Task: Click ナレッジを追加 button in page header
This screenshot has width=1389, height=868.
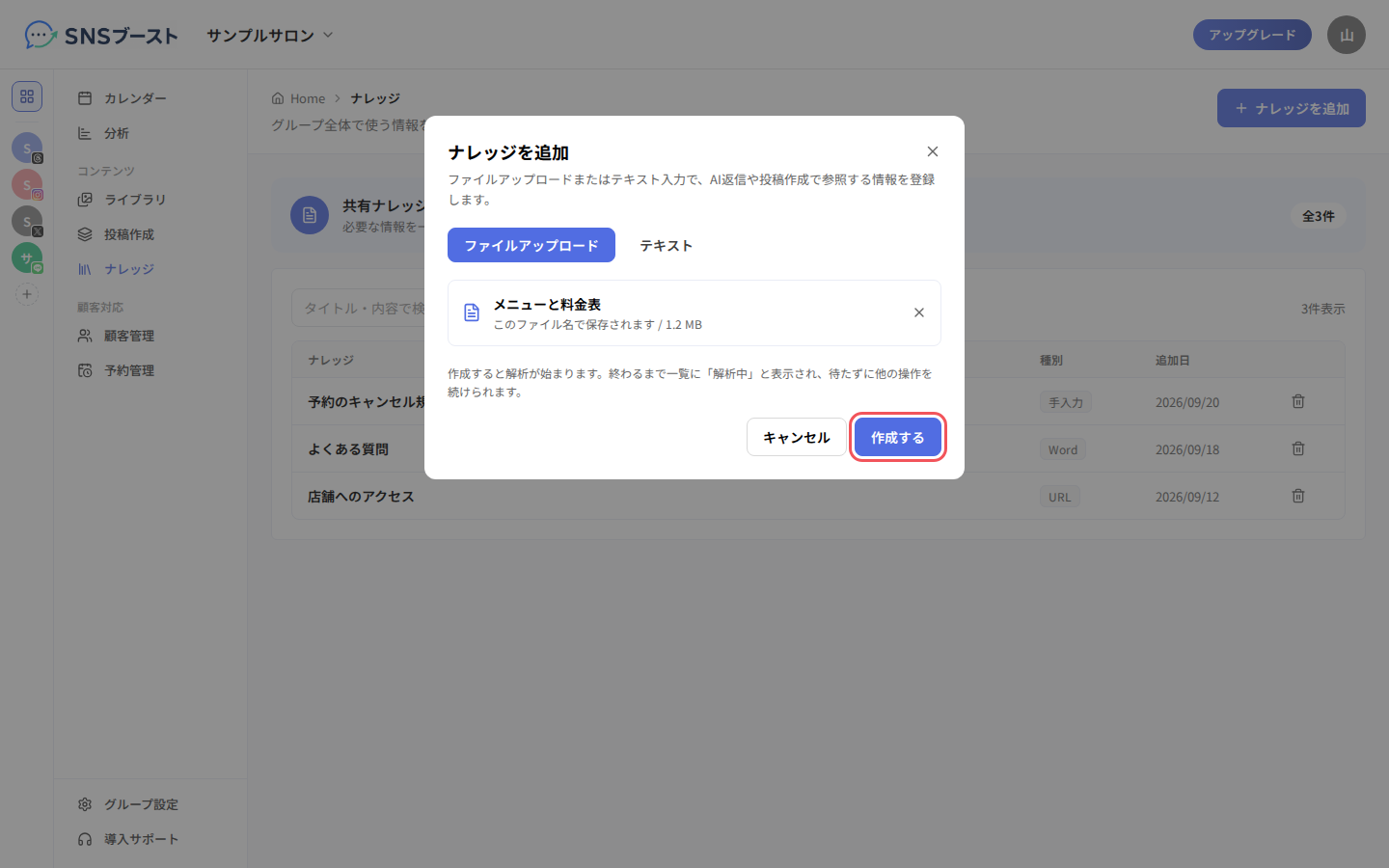Action: (x=1292, y=108)
